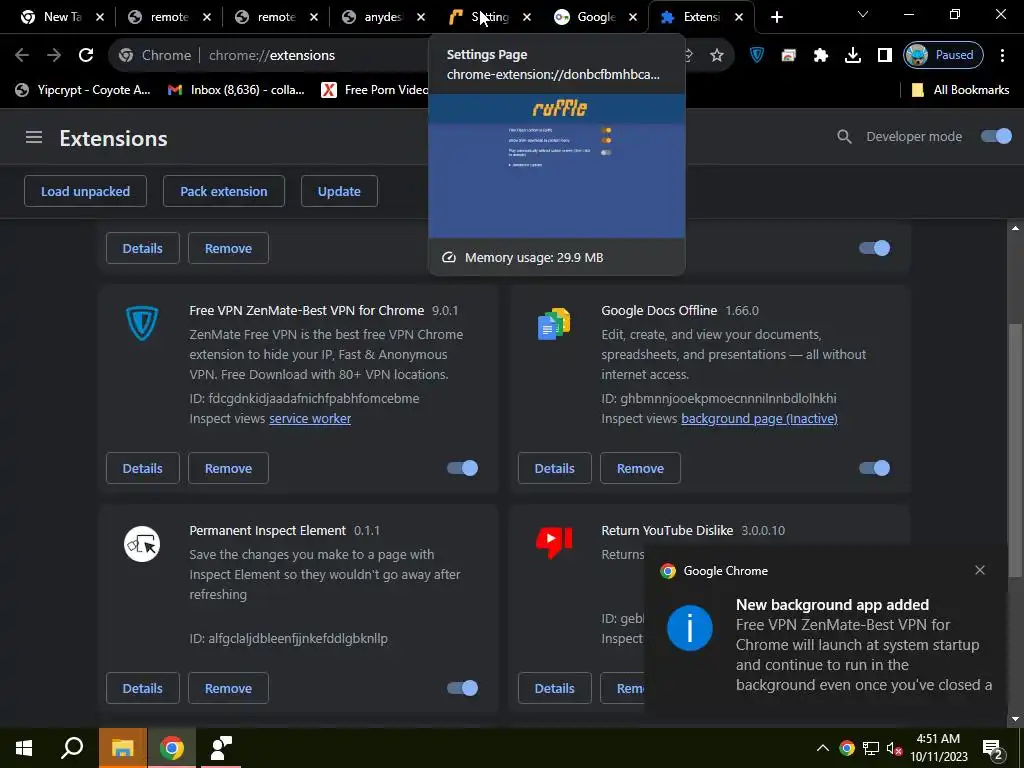Image resolution: width=1024 pixels, height=768 pixels.
Task: Open Details for ZenMate VPN
Action: tap(142, 468)
